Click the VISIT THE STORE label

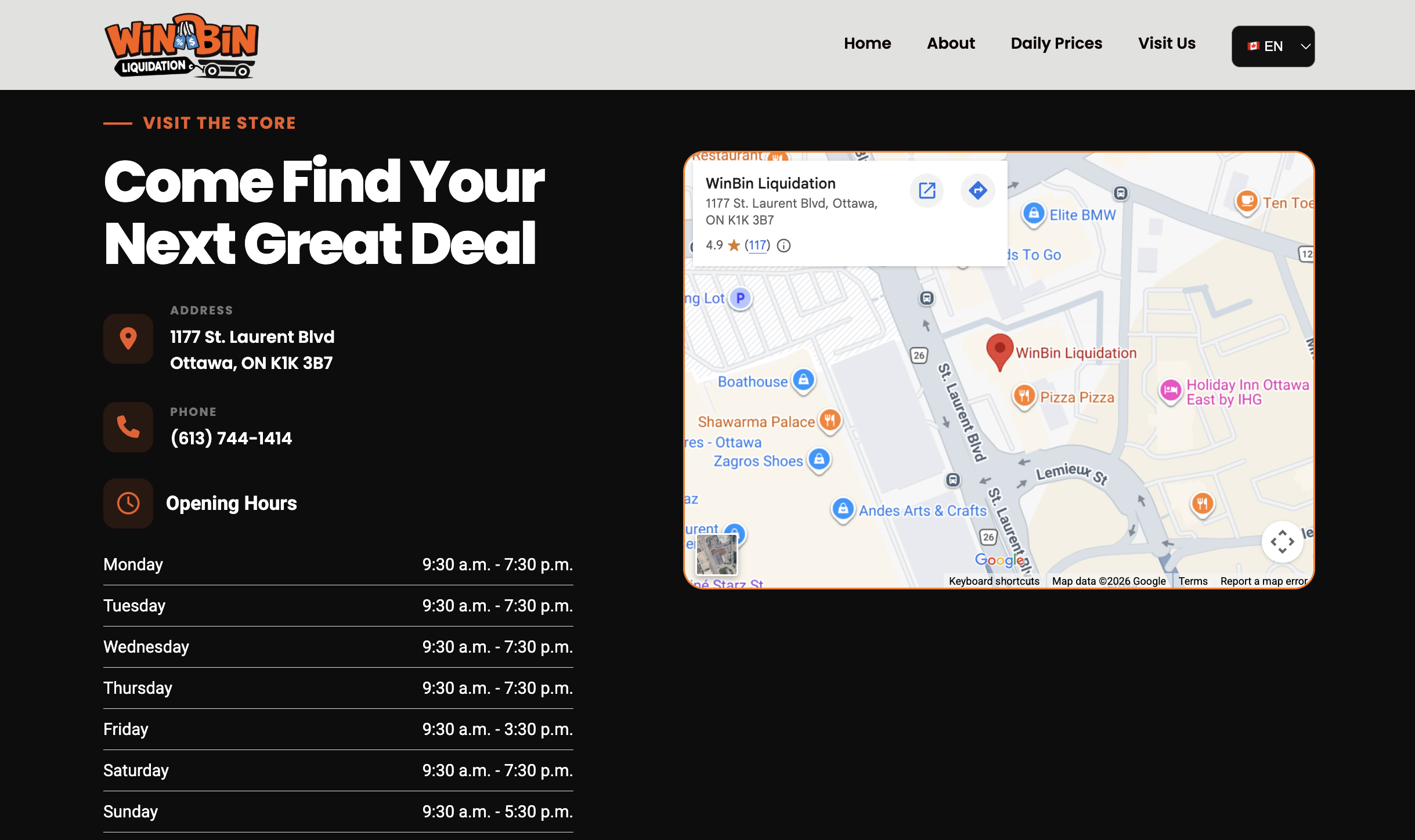point(219,123)
